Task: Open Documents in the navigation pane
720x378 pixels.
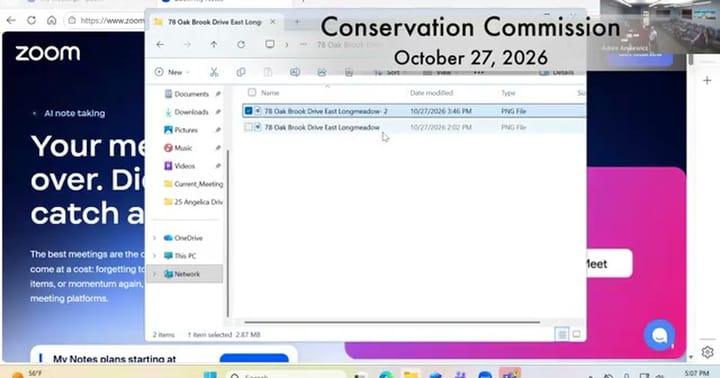Action: click(191, 94)
